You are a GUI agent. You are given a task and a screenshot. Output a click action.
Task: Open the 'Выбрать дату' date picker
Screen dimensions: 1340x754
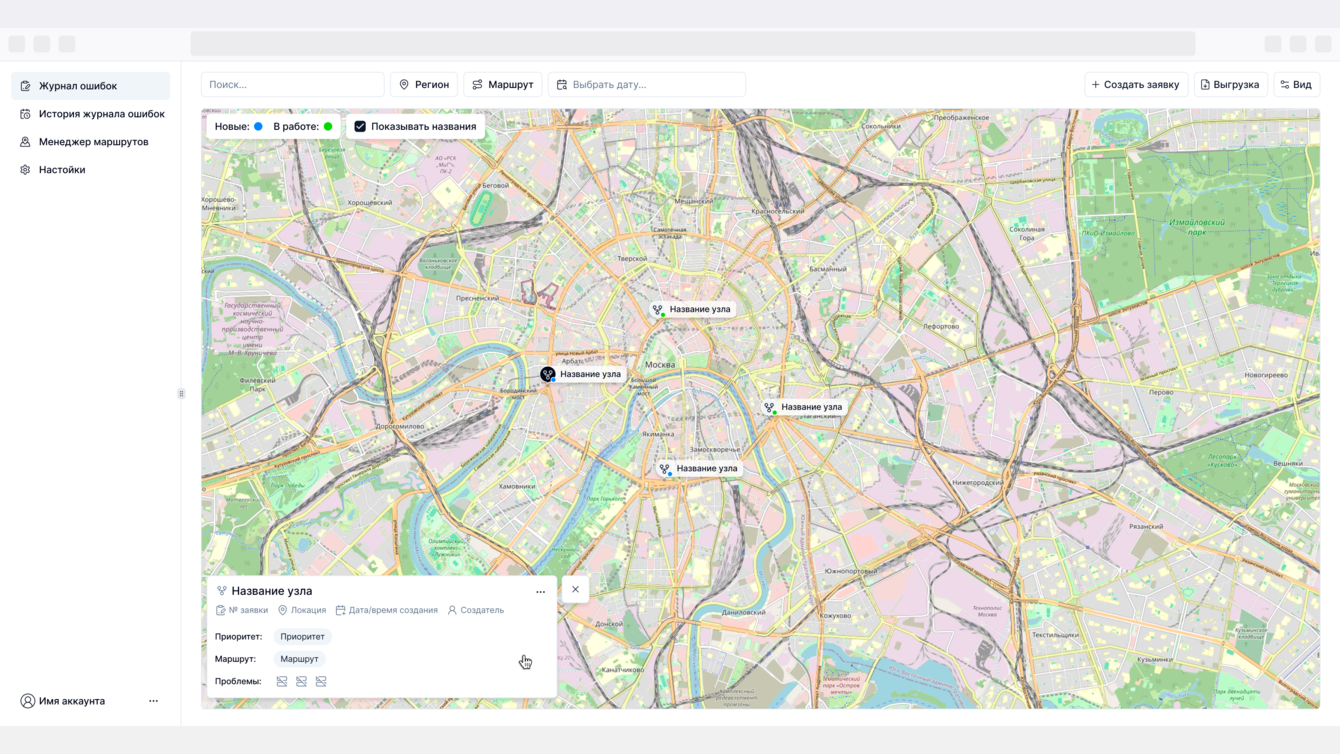pos(647,85)
